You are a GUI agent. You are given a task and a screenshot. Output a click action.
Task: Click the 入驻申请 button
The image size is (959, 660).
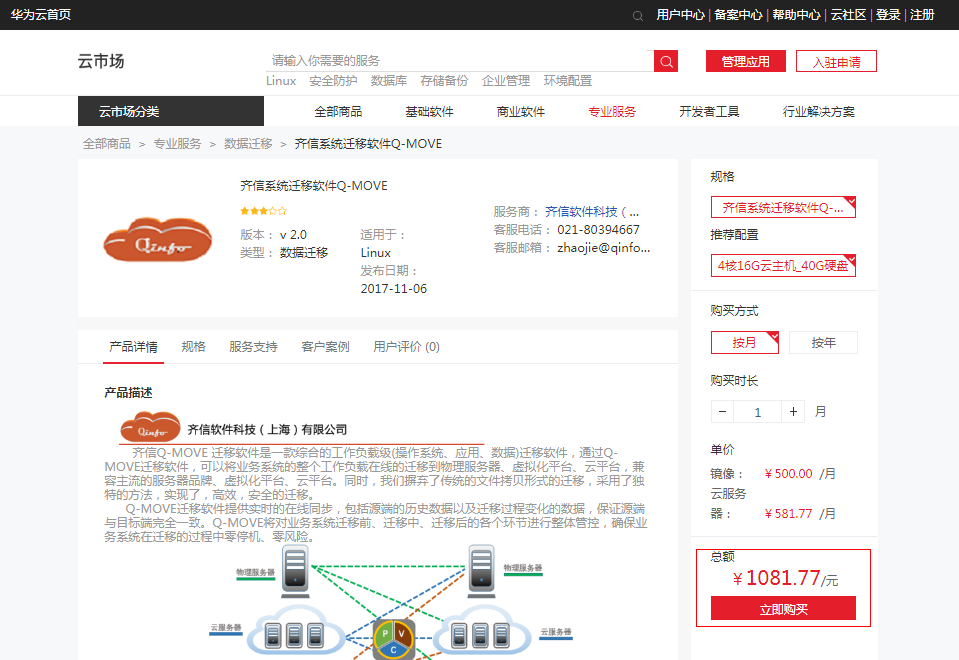[x=836, y=61]
